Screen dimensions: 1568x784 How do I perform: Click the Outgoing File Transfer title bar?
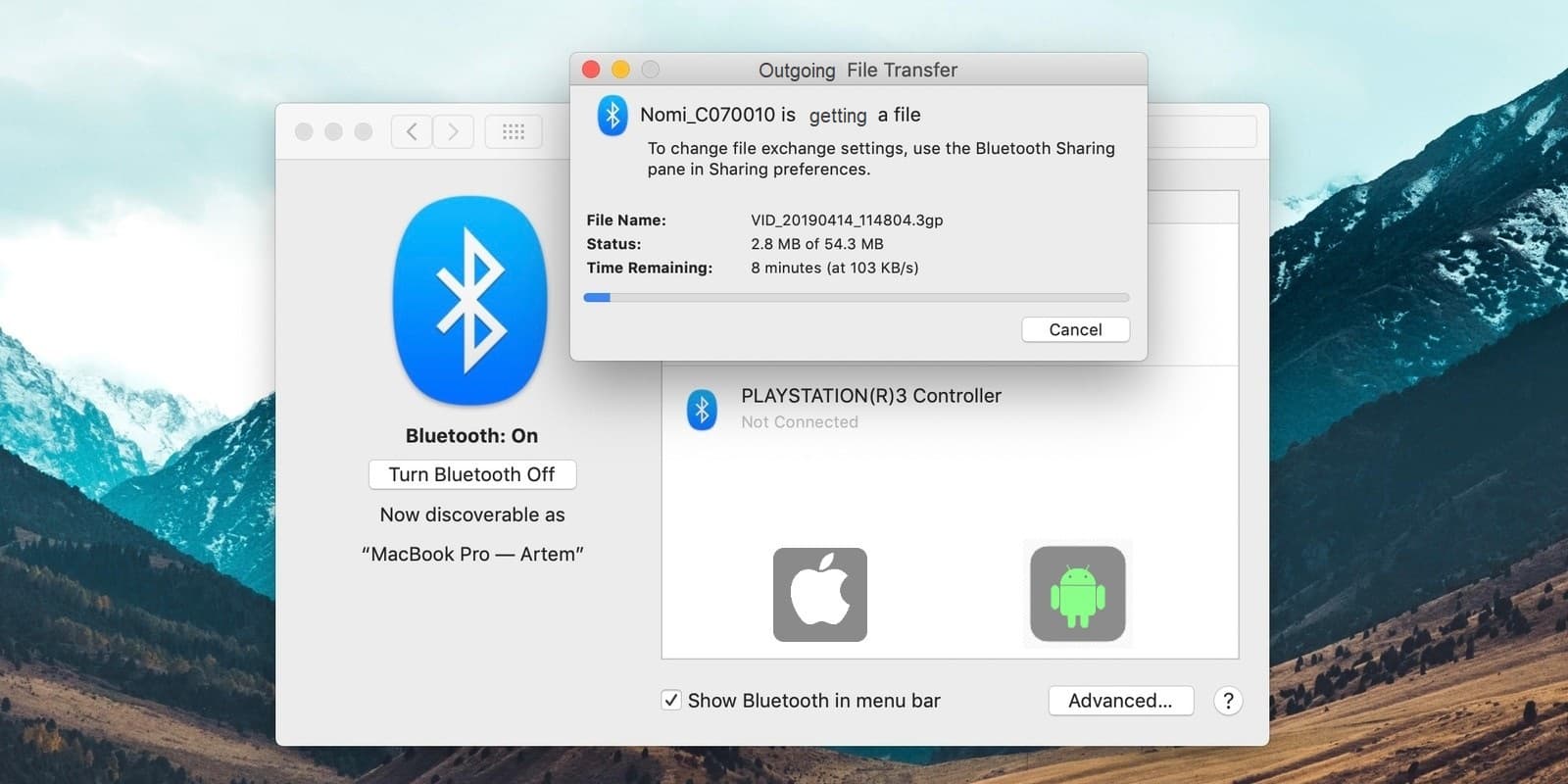click(x=857, y=70)
